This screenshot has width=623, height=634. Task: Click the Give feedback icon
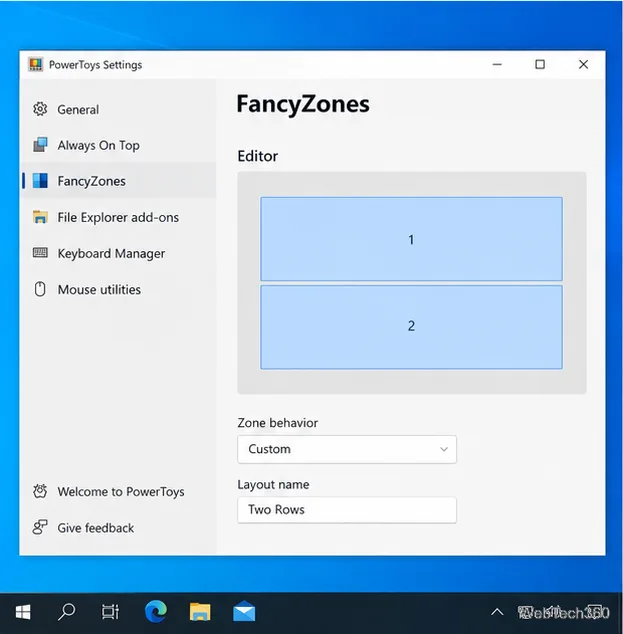(x=40, y=527)
